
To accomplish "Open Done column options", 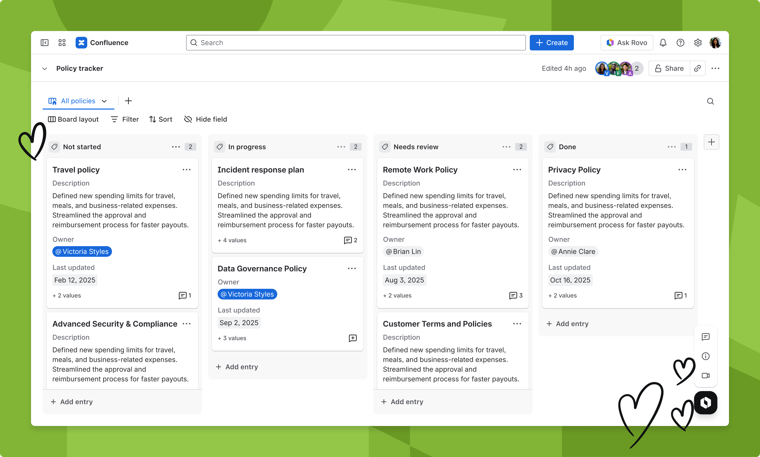I will coord(671,147).
